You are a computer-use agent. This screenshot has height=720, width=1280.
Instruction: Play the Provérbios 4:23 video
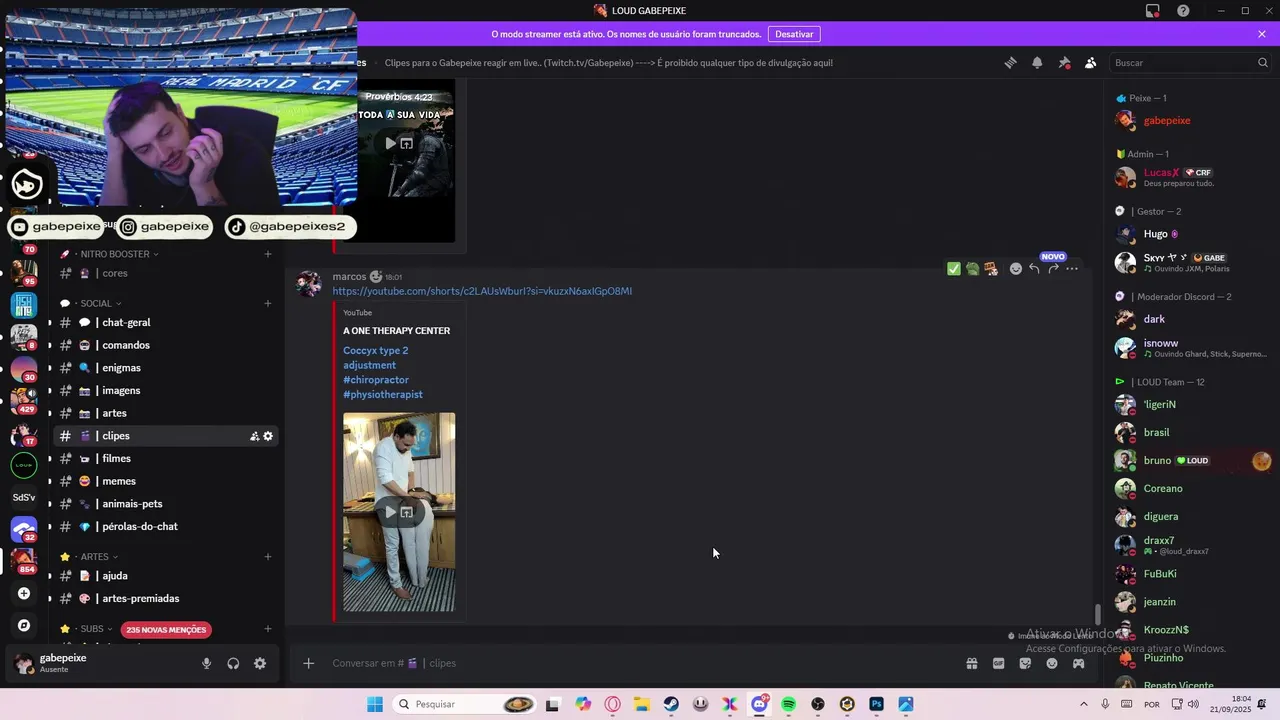pyautogui.click(x=390, y=143)
